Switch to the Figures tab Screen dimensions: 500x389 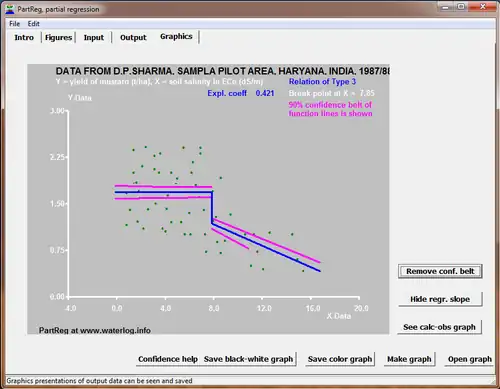pos(58,37)
